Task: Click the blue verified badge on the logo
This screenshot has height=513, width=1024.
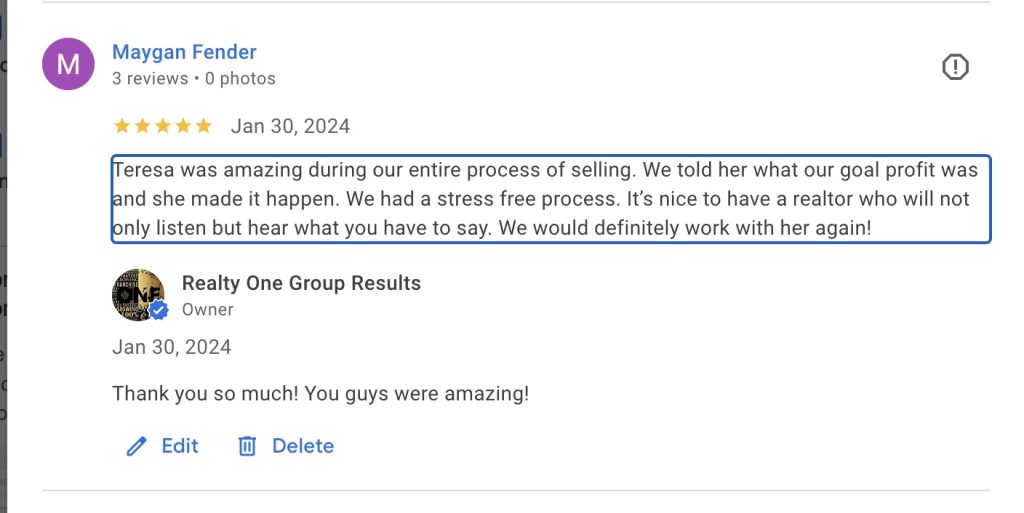Action: (159, 311)
